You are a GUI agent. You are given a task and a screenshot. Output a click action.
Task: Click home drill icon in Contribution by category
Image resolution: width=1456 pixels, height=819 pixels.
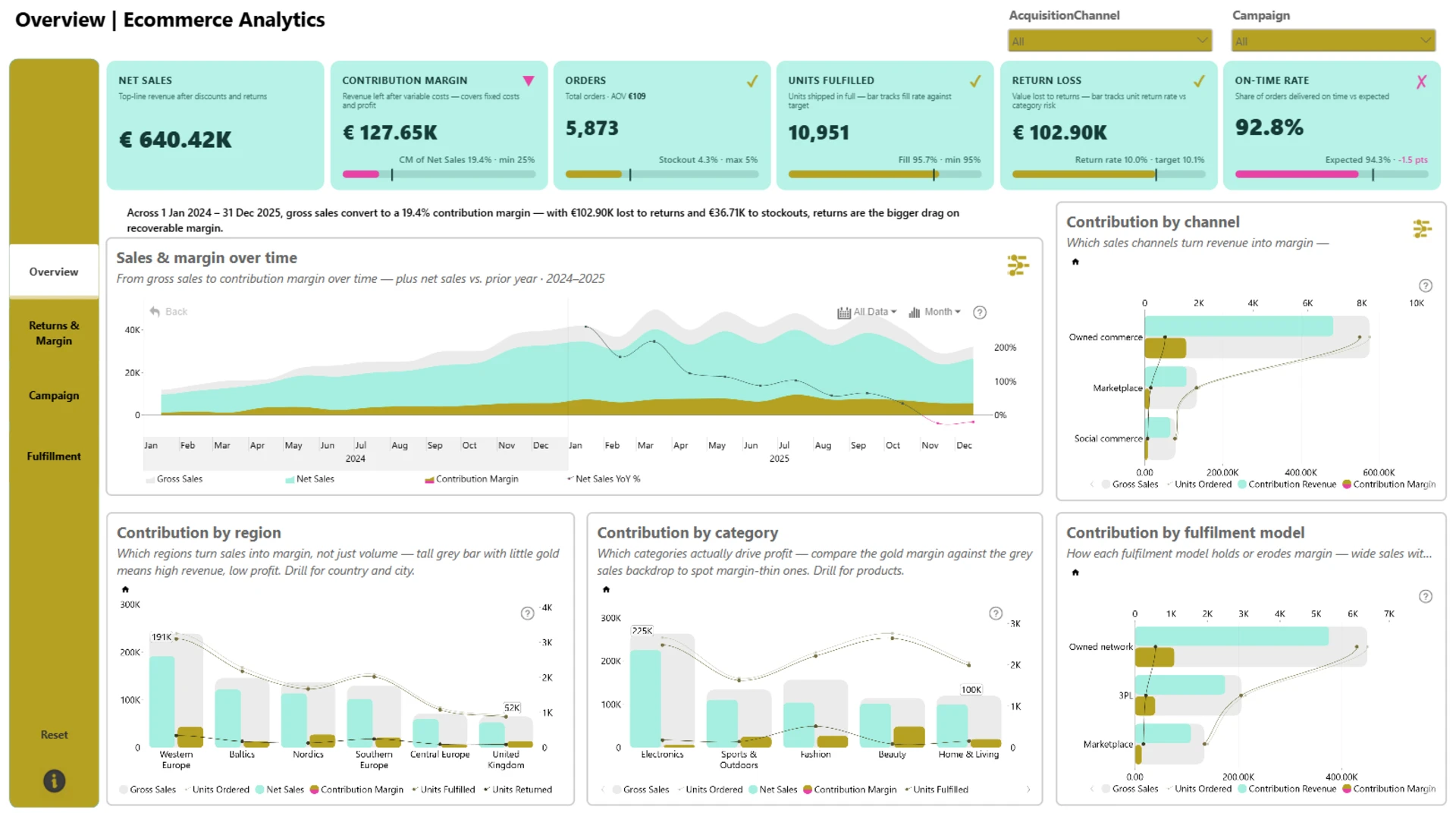(606, 589)
